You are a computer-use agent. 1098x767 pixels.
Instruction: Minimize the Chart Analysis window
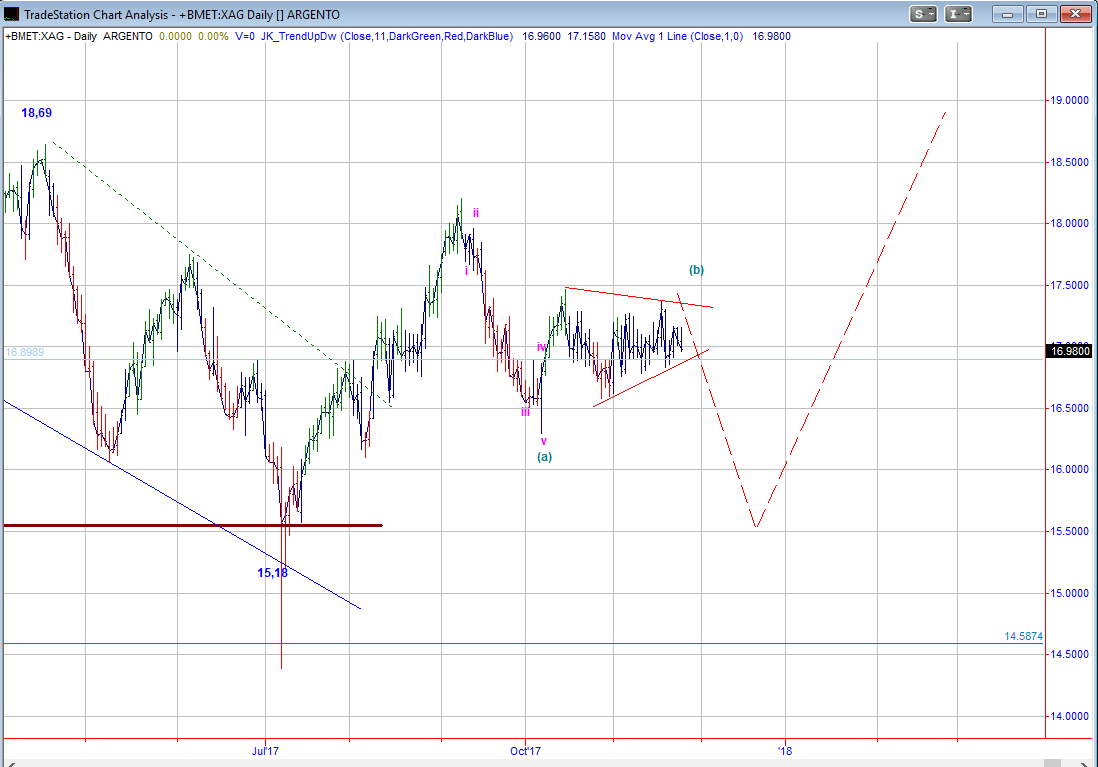click(x=1008, y=14)
